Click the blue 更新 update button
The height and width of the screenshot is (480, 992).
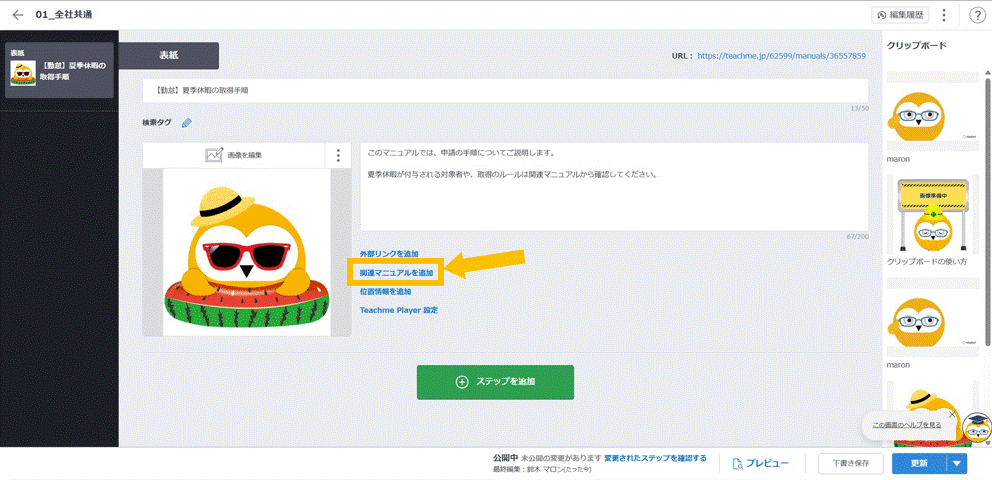[x=919, y=464]
